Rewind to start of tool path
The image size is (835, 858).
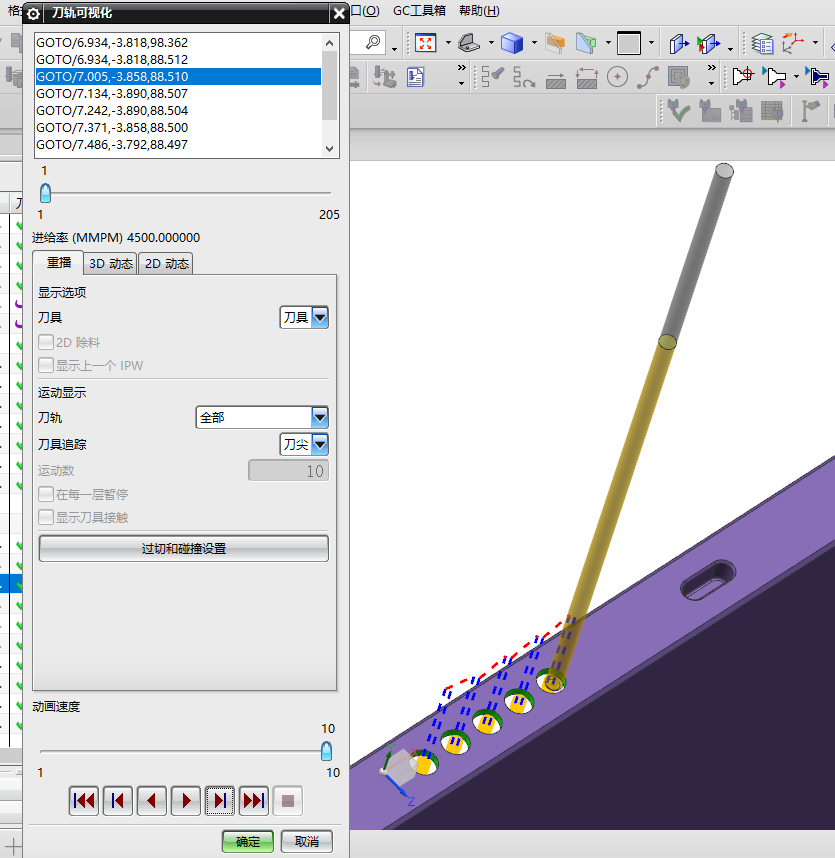[x=84, y=800]
